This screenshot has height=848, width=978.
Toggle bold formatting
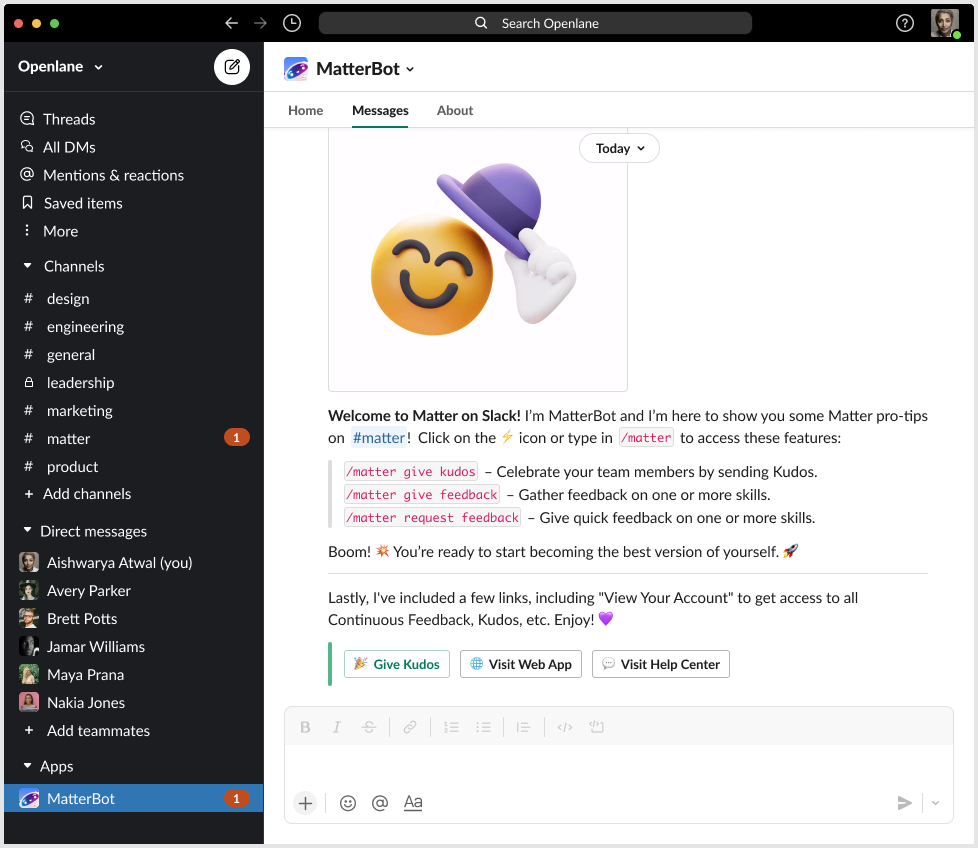(305, 727)
